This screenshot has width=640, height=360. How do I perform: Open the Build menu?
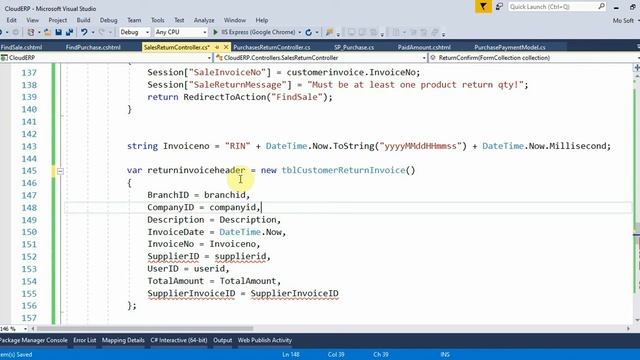click(x=83, y=20)
